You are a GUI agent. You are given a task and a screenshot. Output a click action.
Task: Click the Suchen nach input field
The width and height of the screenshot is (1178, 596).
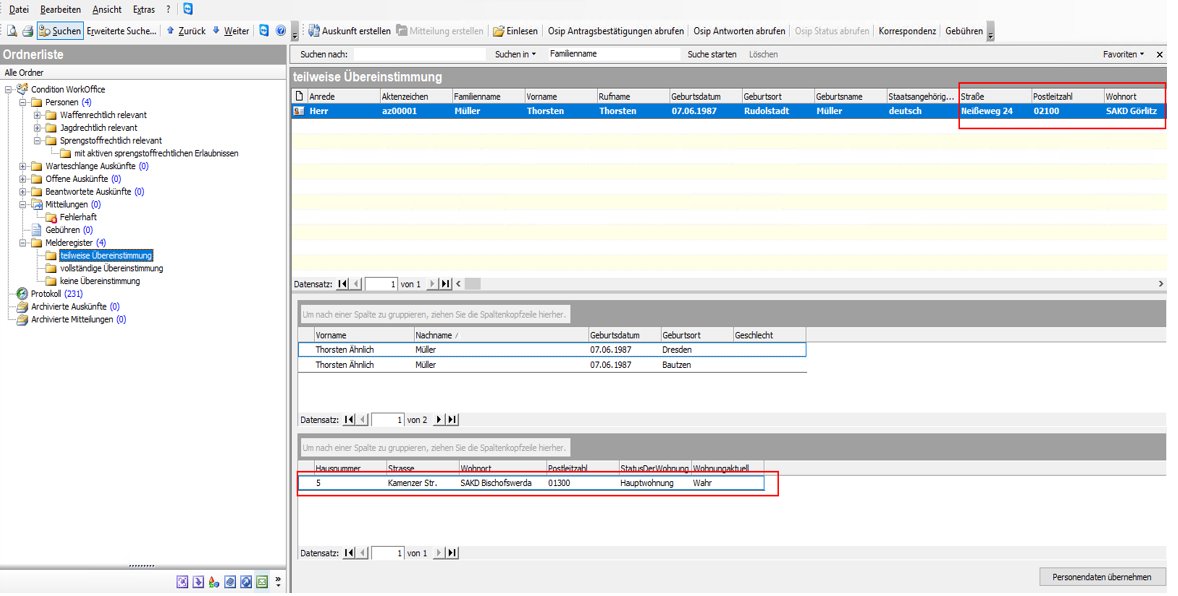419,55
